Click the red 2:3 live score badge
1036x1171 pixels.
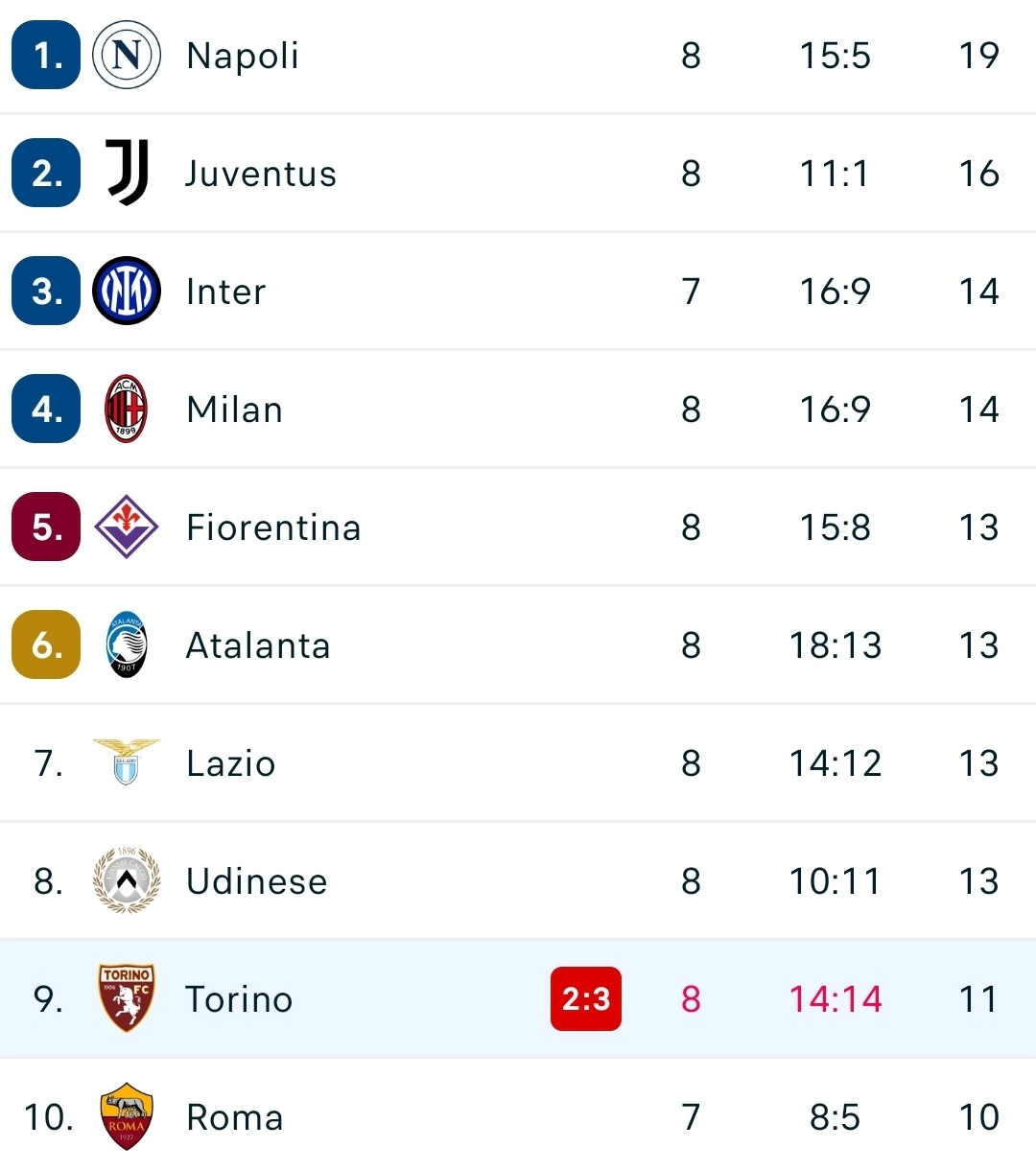tap(586, 998)
